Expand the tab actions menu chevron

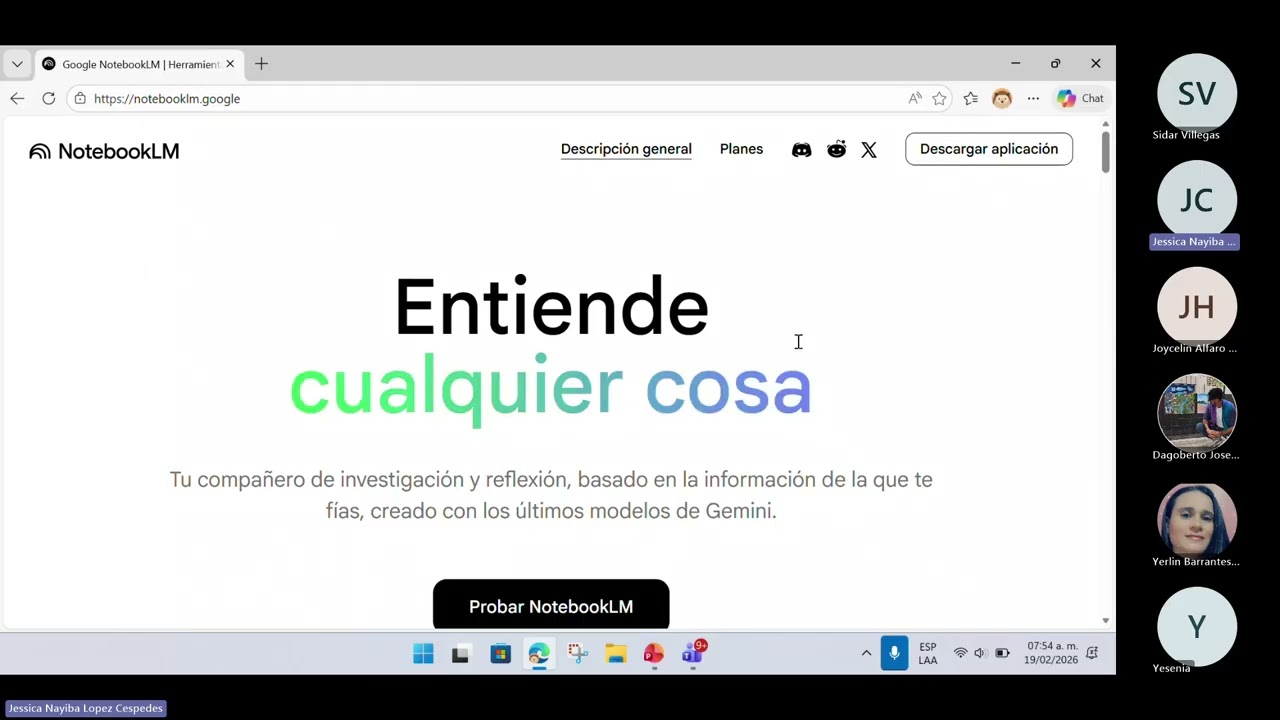[17, 64]
